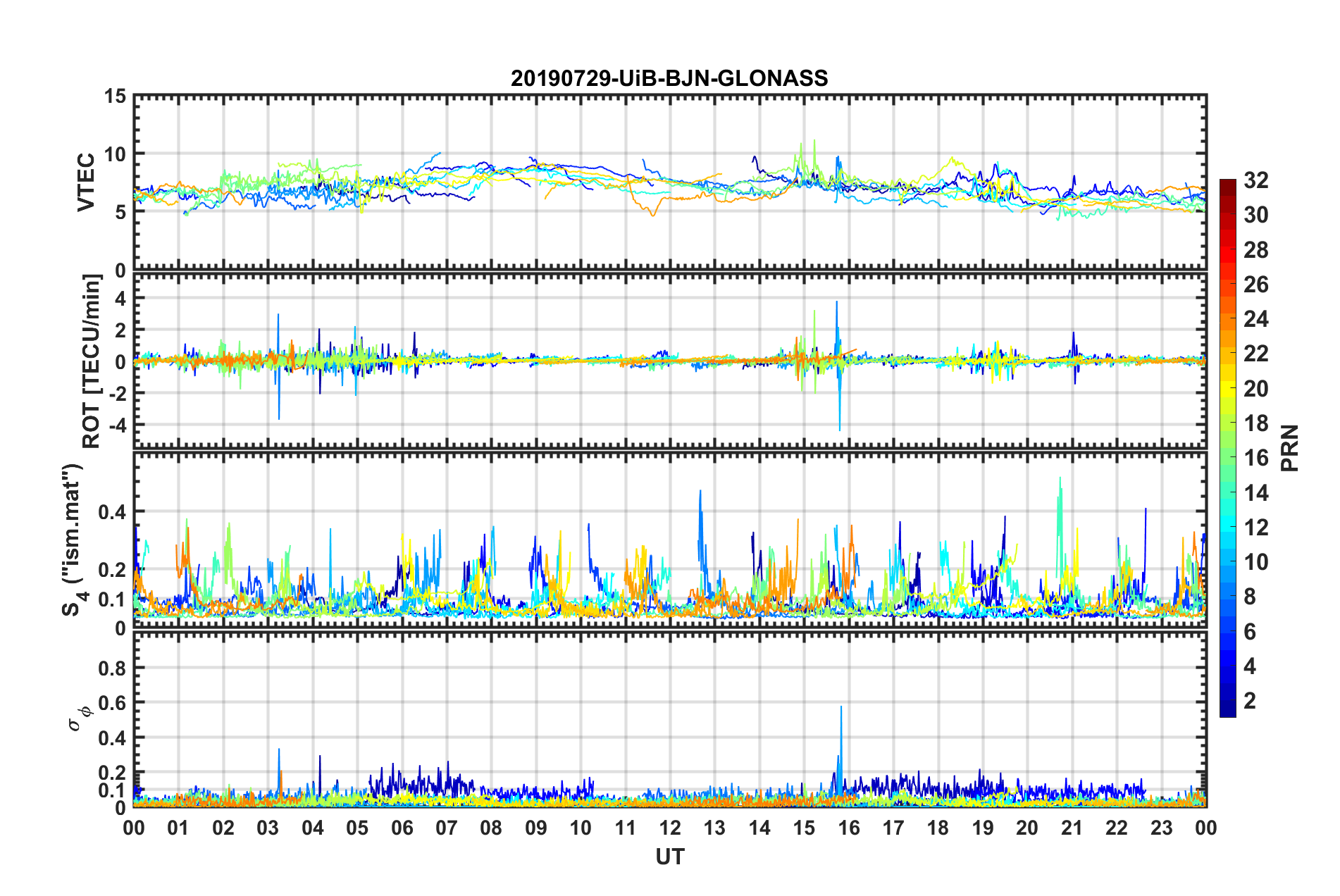The width and height of the screenshot is (1340, 896).
Task: Select the VTEC y-axis label
Action: [86, 182]
